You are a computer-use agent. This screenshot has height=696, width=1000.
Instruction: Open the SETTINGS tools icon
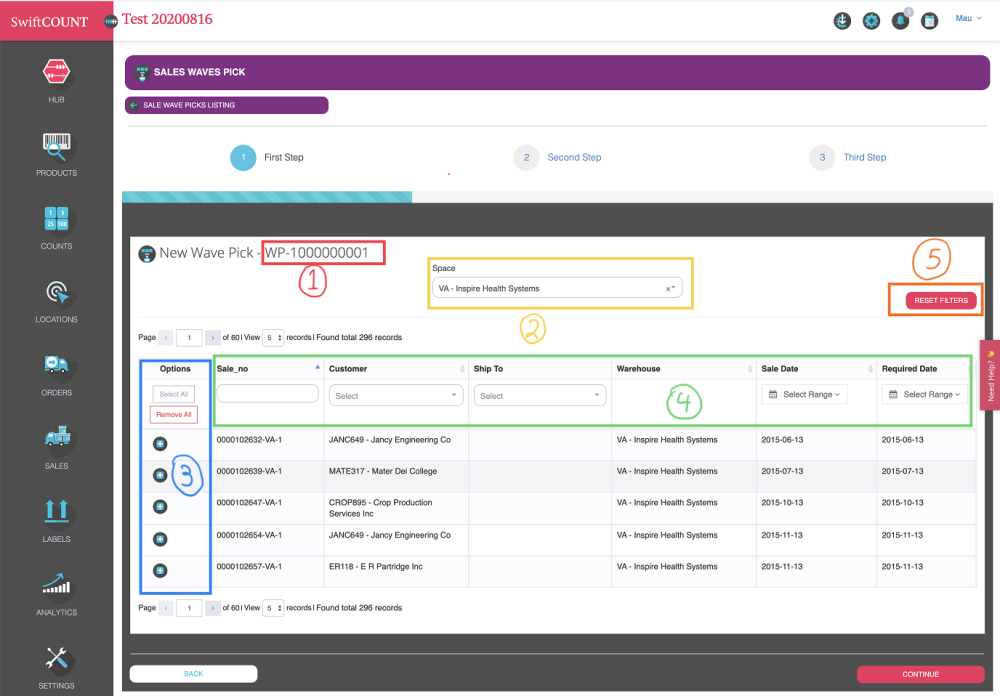pyautogui.click(x=56, y=658)
